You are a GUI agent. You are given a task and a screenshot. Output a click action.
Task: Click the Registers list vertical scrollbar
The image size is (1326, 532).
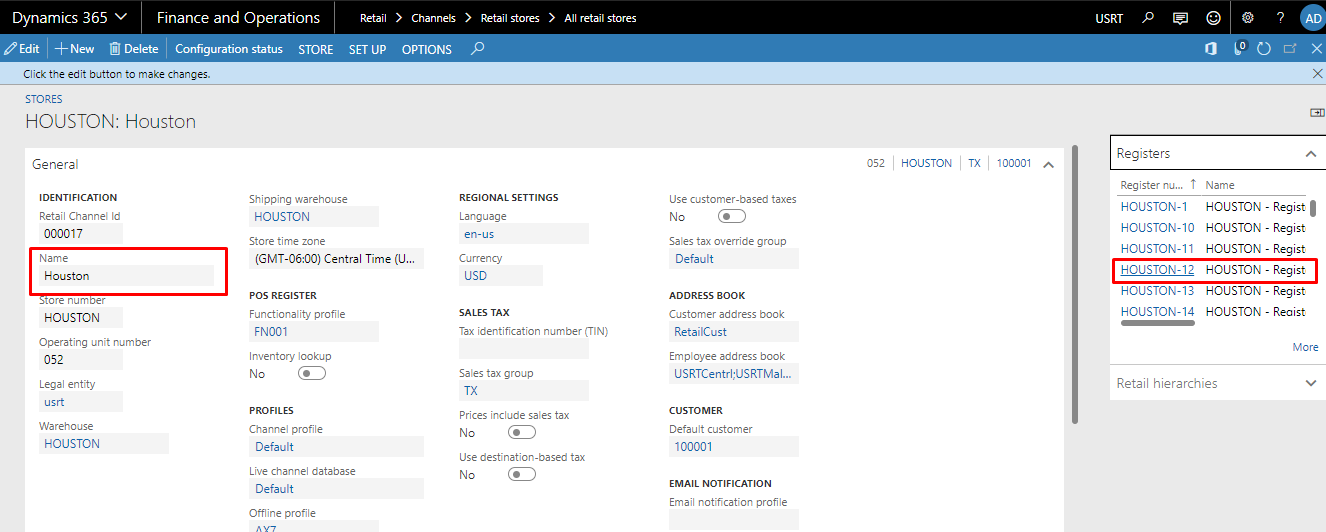[1313, 208]
